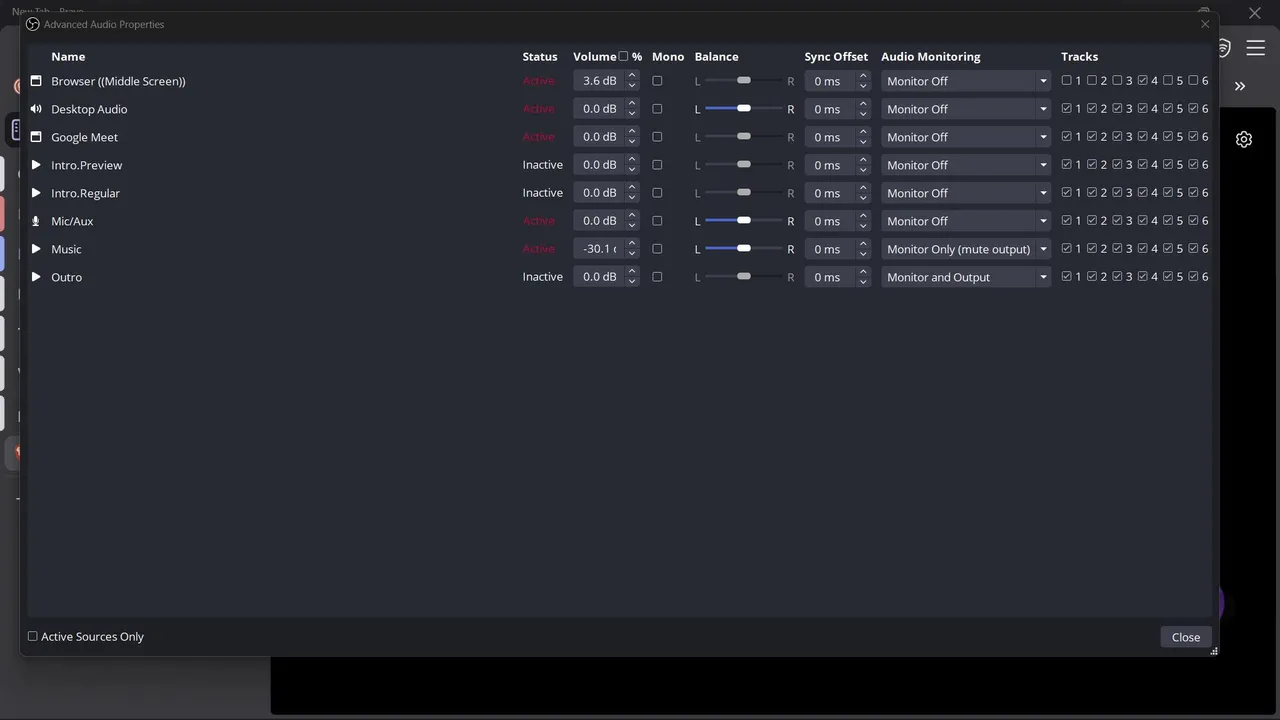The height and width of the screenshot is (720, 1280).
Task: Click the Google Meet source window icon
Action: 36,137
